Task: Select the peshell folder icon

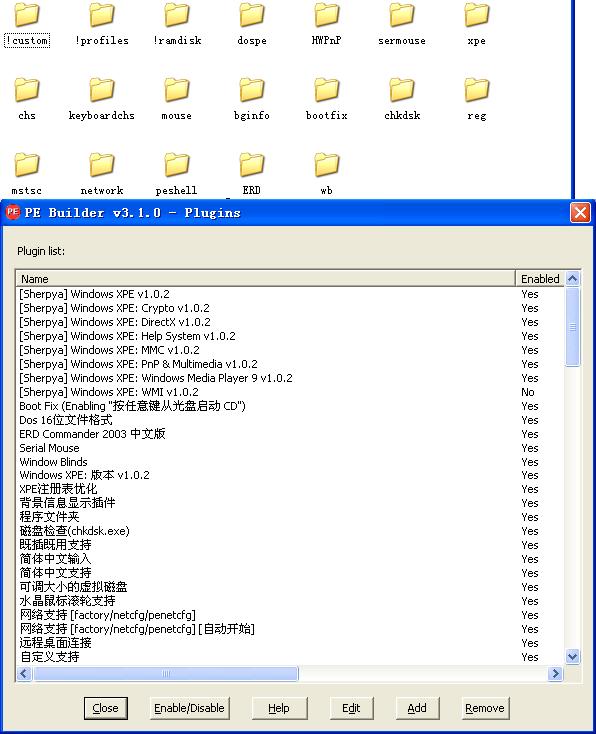Action: [x=177, y=165]
